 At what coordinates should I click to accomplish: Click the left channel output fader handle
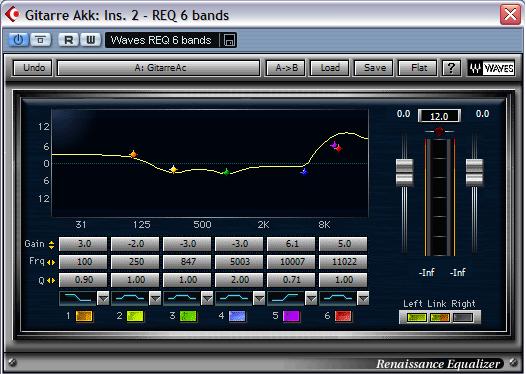(404, 172)
